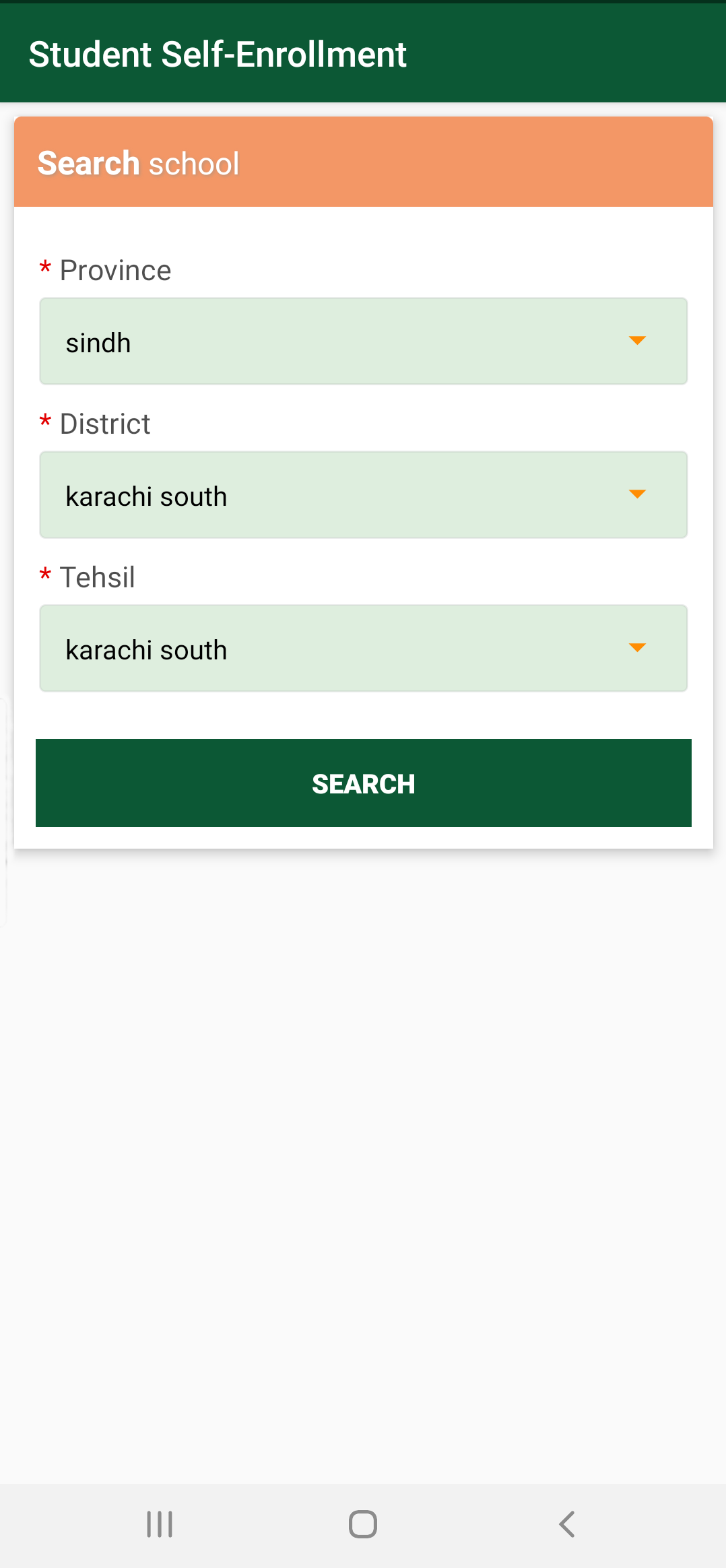Click the Tehsil field label
726x1568 pixels.
tap(98, 578)
